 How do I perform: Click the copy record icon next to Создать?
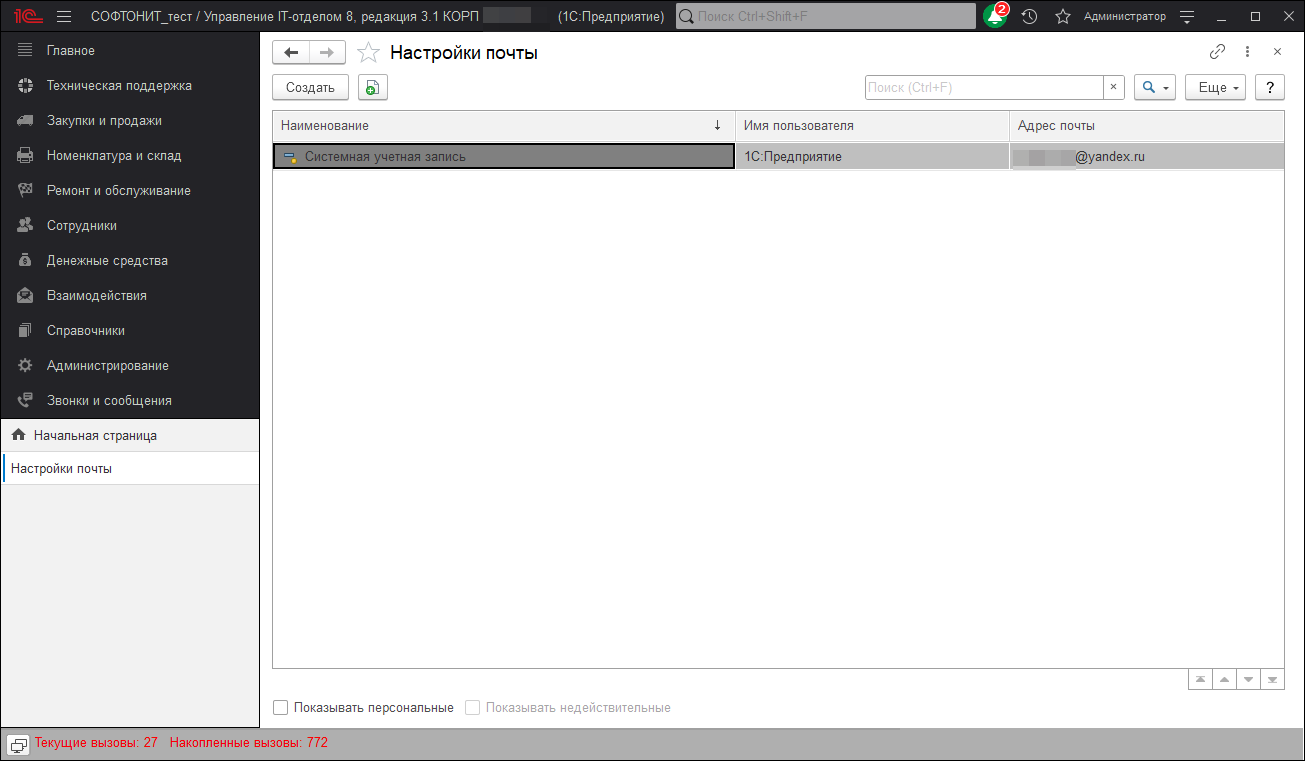(372, 88)
